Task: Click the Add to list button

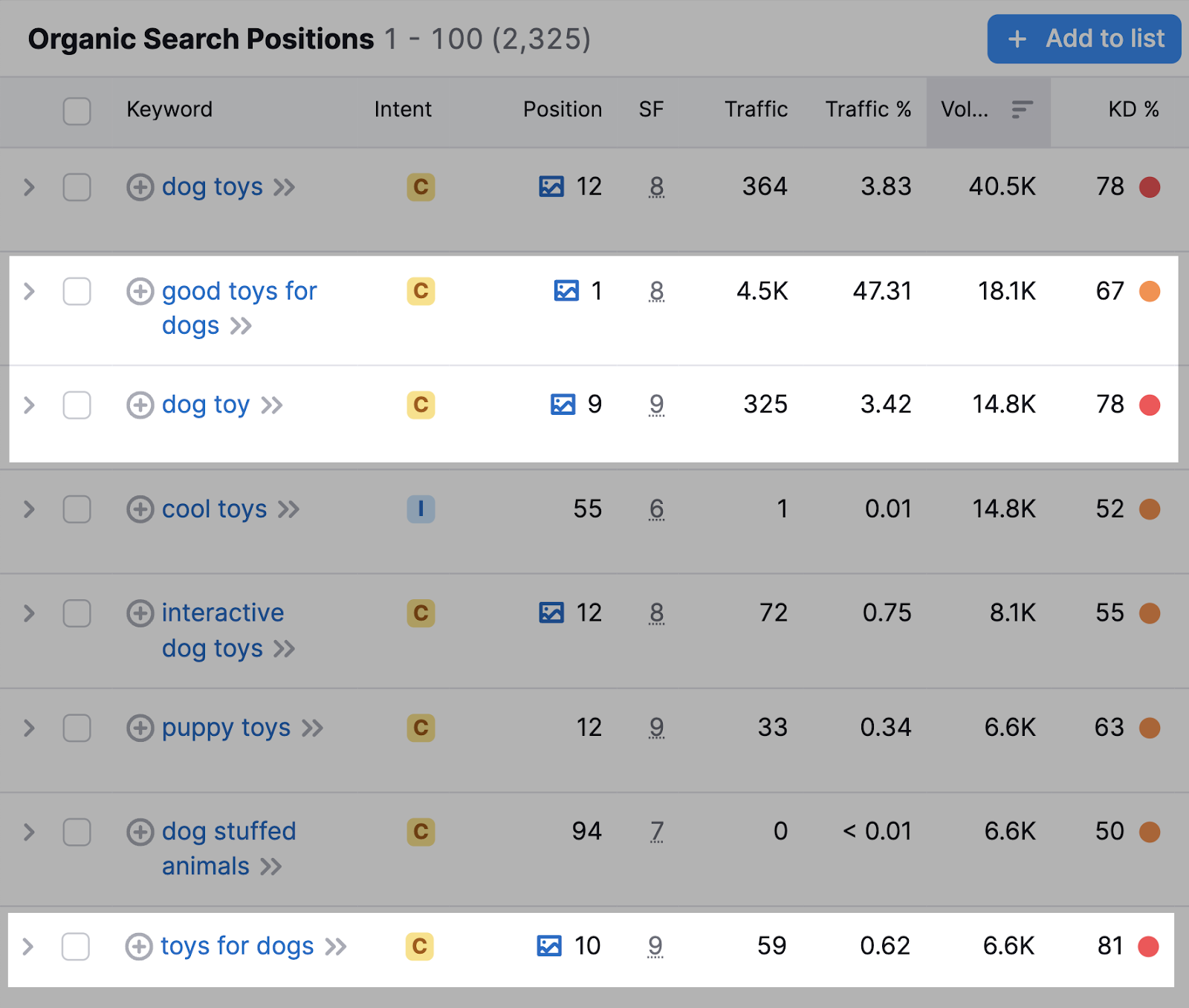Action: [x=1083, y=39]
